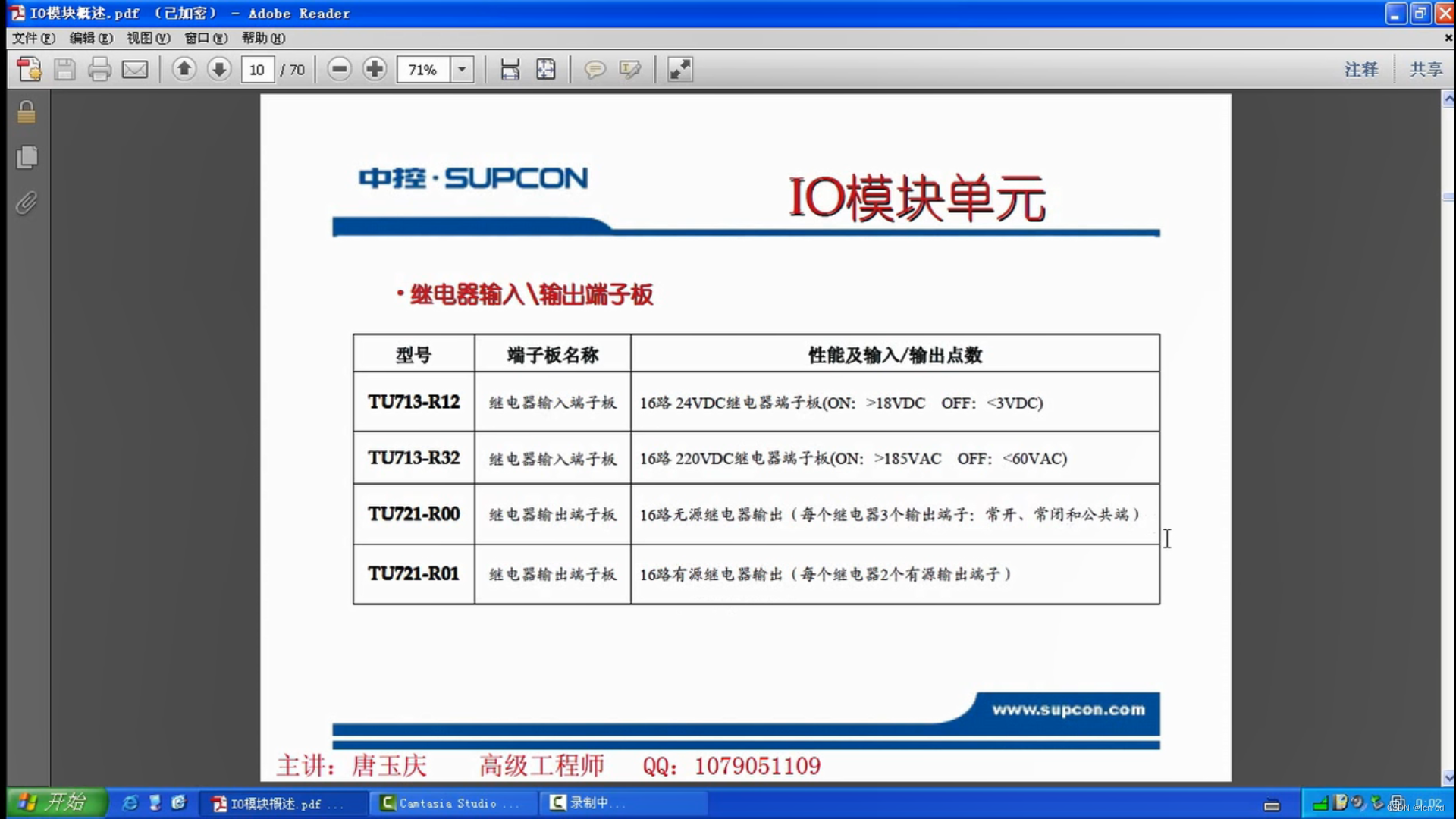Viewport: 1456px width, 819px height.
Task: Click the page number input field
Action: pyautogui.click(x=257, y=70)
